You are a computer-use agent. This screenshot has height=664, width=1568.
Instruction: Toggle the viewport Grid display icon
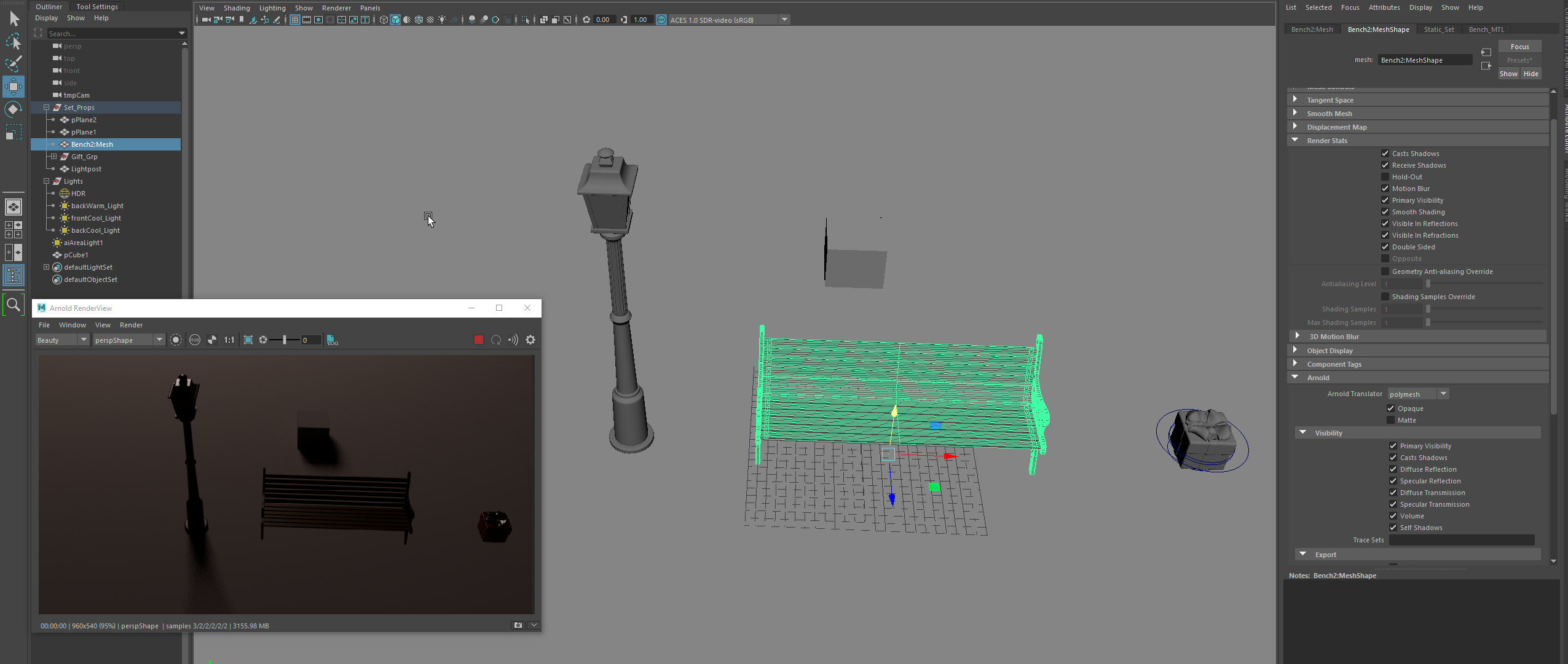(x=295, y=20)
